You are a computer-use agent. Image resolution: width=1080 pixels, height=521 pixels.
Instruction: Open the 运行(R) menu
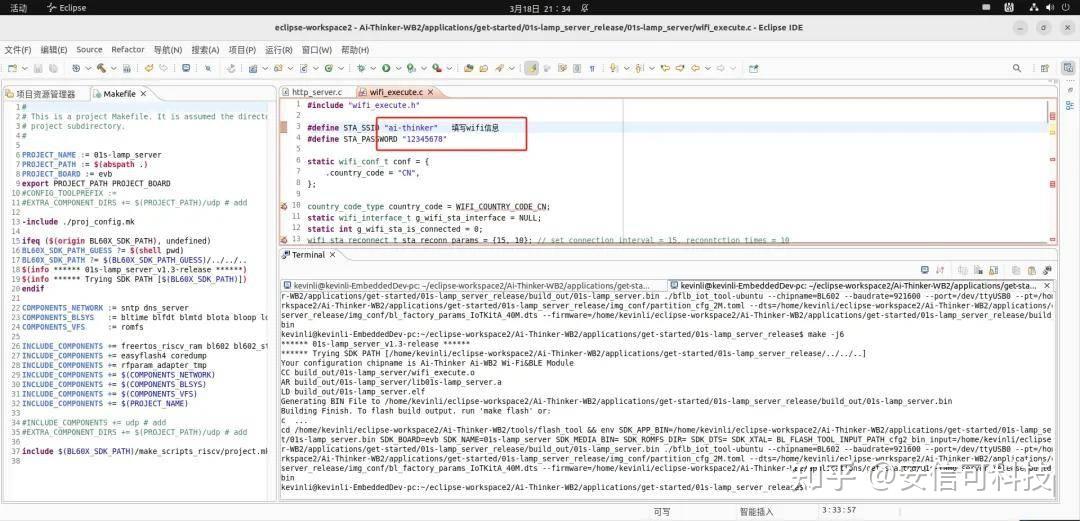(x=279, y=50)
